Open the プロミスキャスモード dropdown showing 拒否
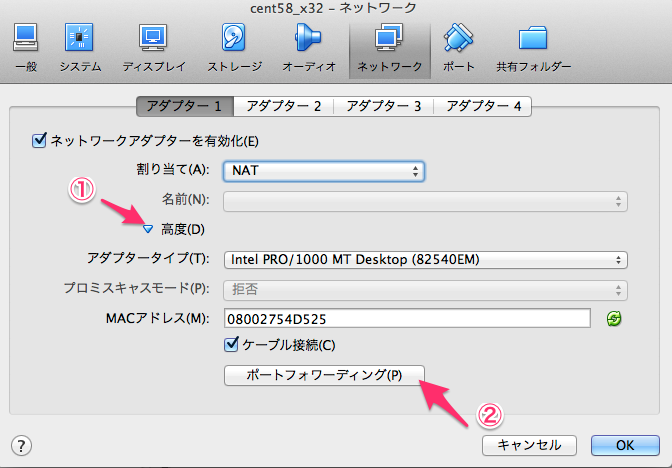The width and height of the screenshot is (672, 468). (x=425, y=290)
